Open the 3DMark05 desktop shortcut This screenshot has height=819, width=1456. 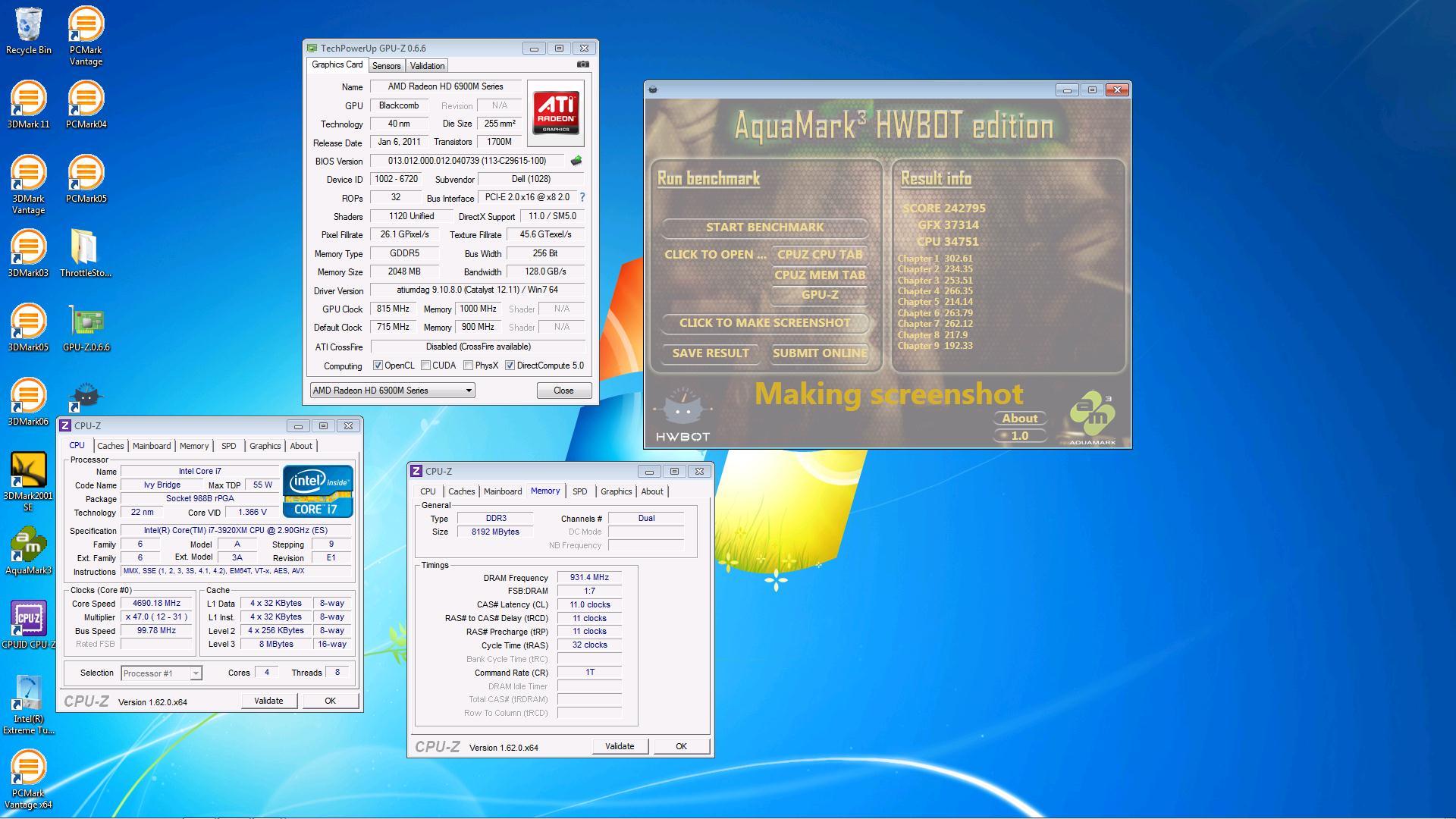[x=29, y=328]
